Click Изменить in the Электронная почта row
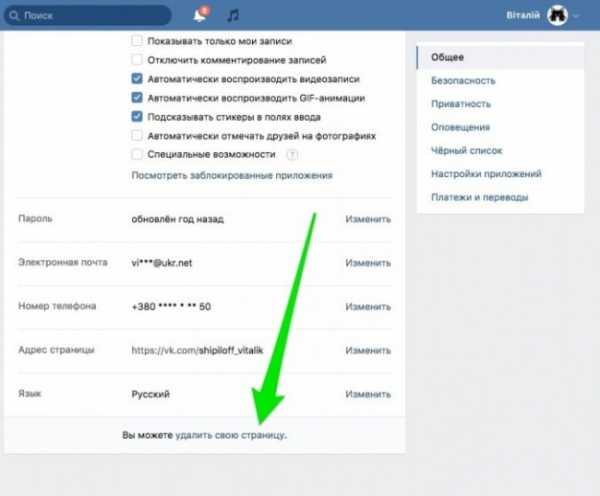The height and width of the screenshot is (496, 600). coord(368,263)
